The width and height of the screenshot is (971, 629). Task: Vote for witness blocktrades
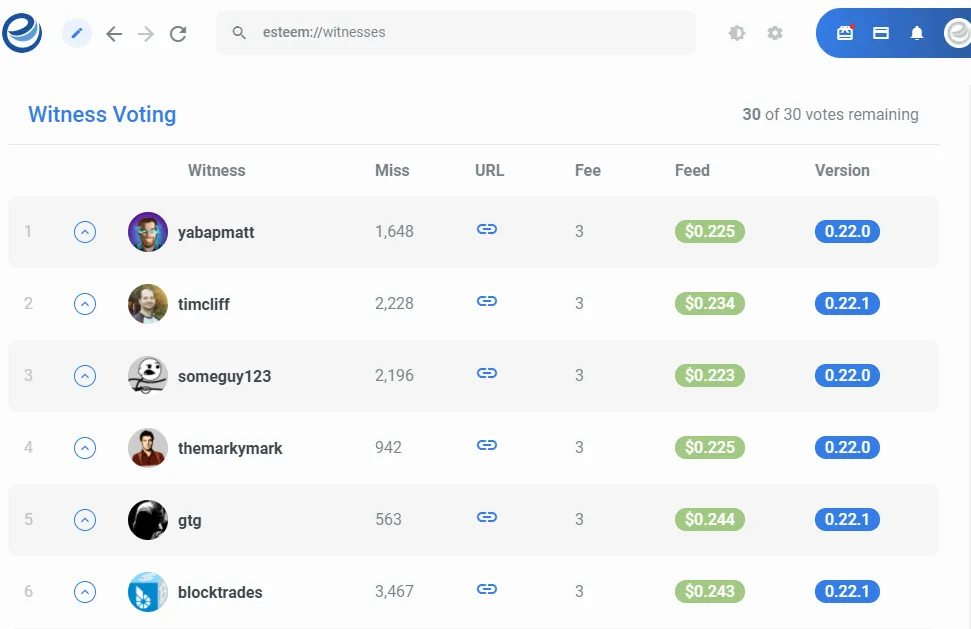point(85,591)
